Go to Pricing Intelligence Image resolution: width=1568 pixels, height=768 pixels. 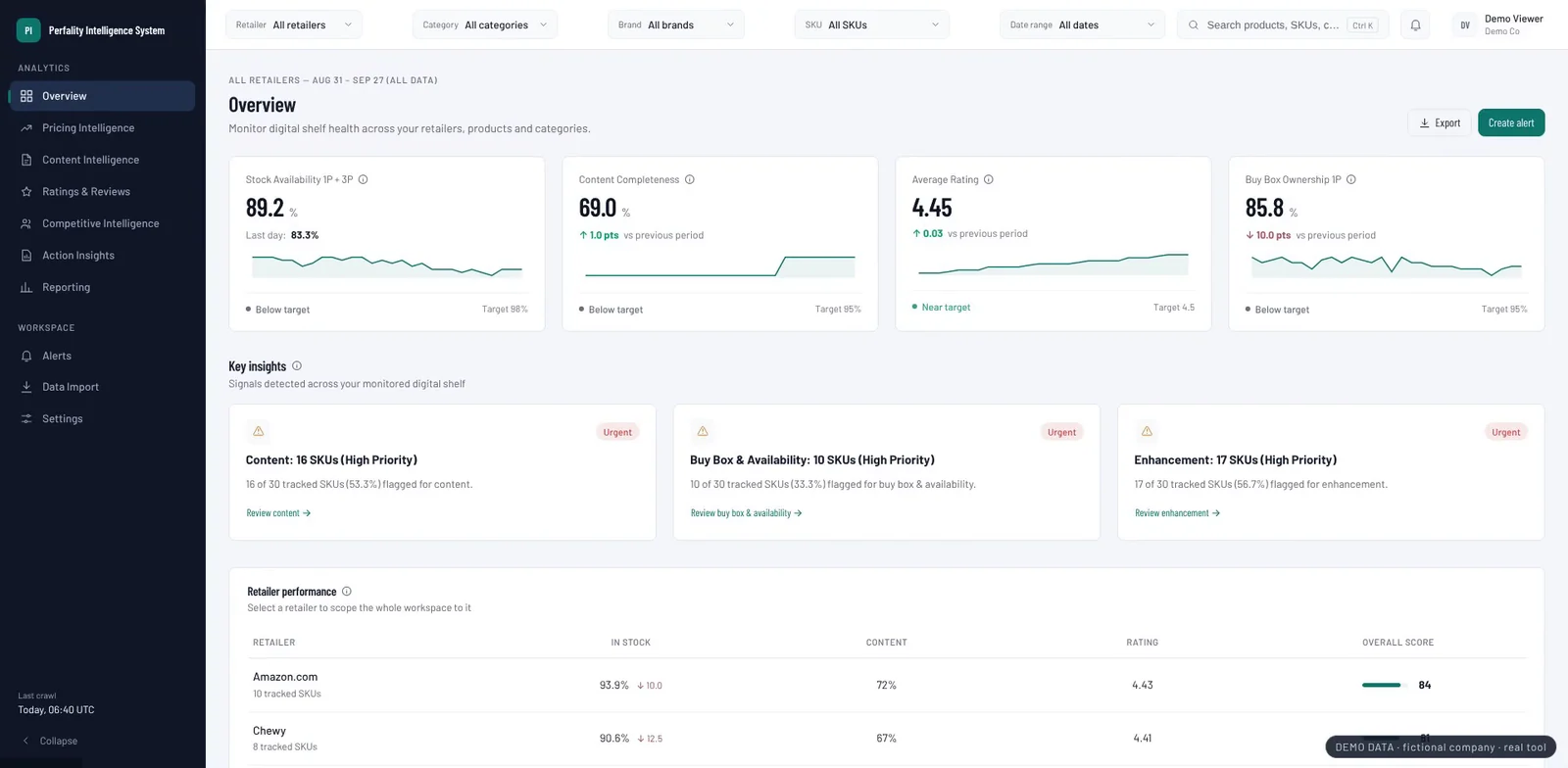(x=102, y=128)
